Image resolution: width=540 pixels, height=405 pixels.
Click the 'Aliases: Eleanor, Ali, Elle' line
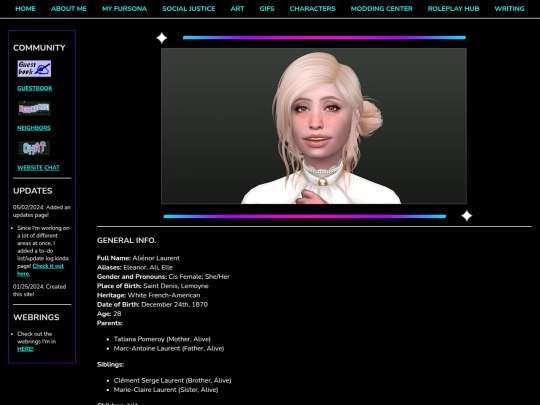[135, 267]
